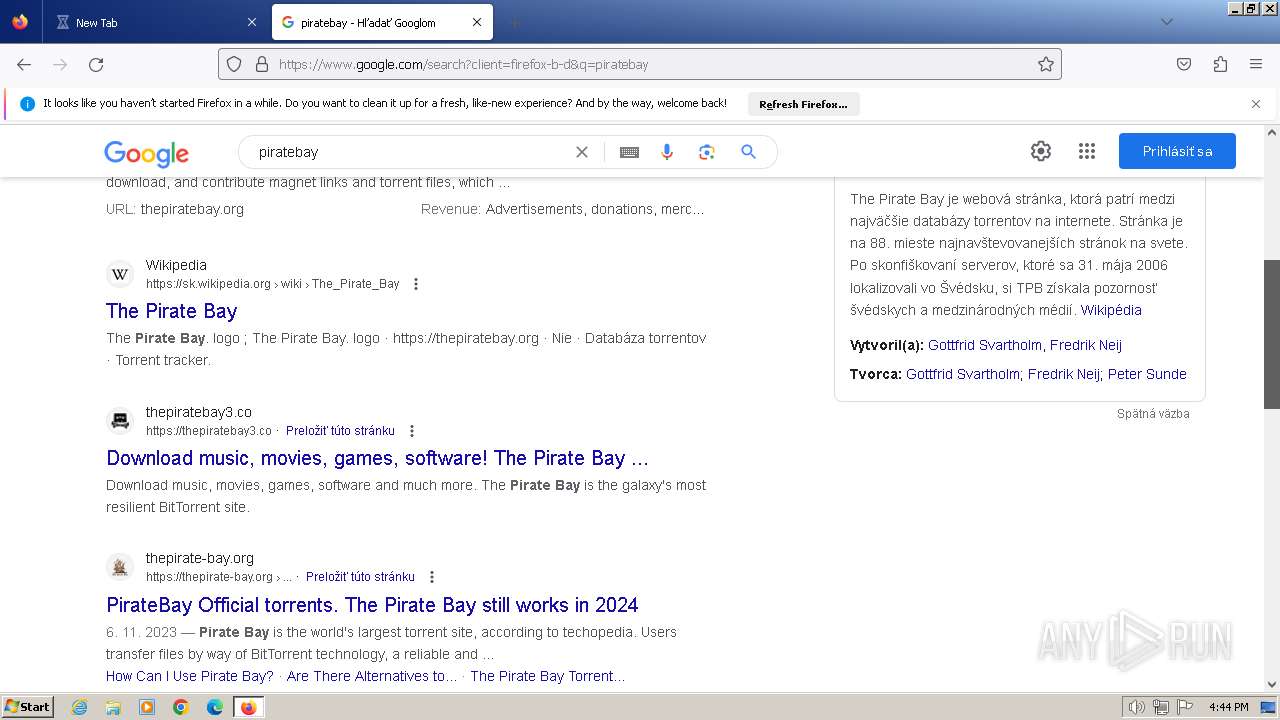Open the Windows Start menu
This screenshot has height=720, width=1280.
tap(28, 707)
